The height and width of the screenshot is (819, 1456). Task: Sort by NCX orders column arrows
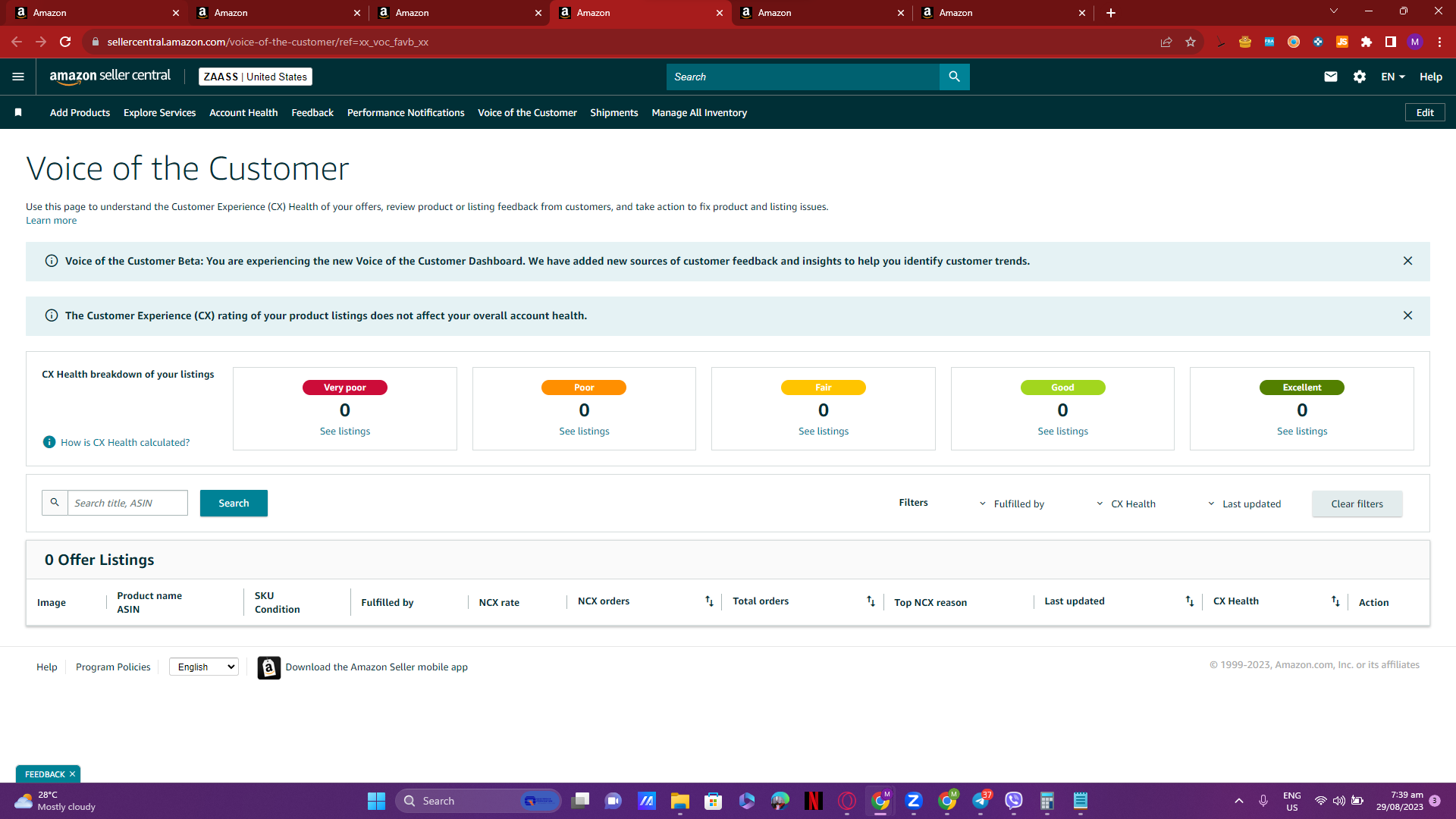709,601
